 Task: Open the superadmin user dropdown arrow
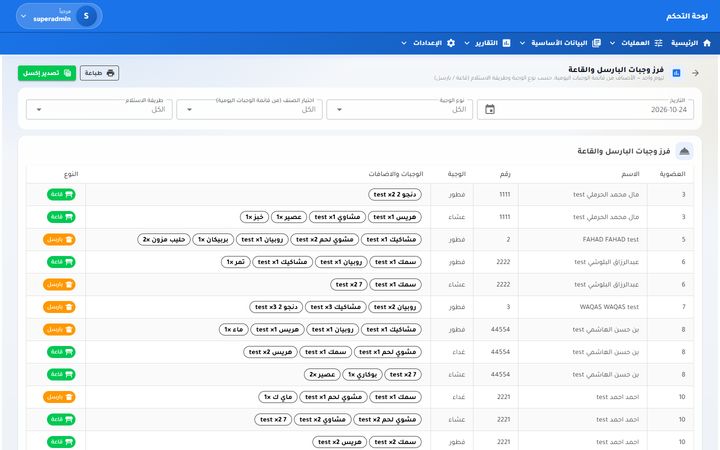(23, 16)
